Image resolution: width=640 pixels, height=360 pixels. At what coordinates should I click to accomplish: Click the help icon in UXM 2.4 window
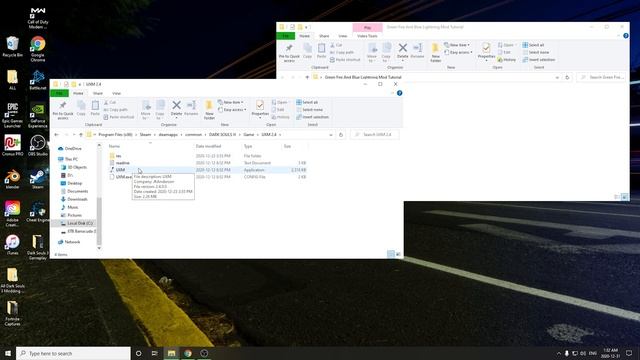click(400, 93)
